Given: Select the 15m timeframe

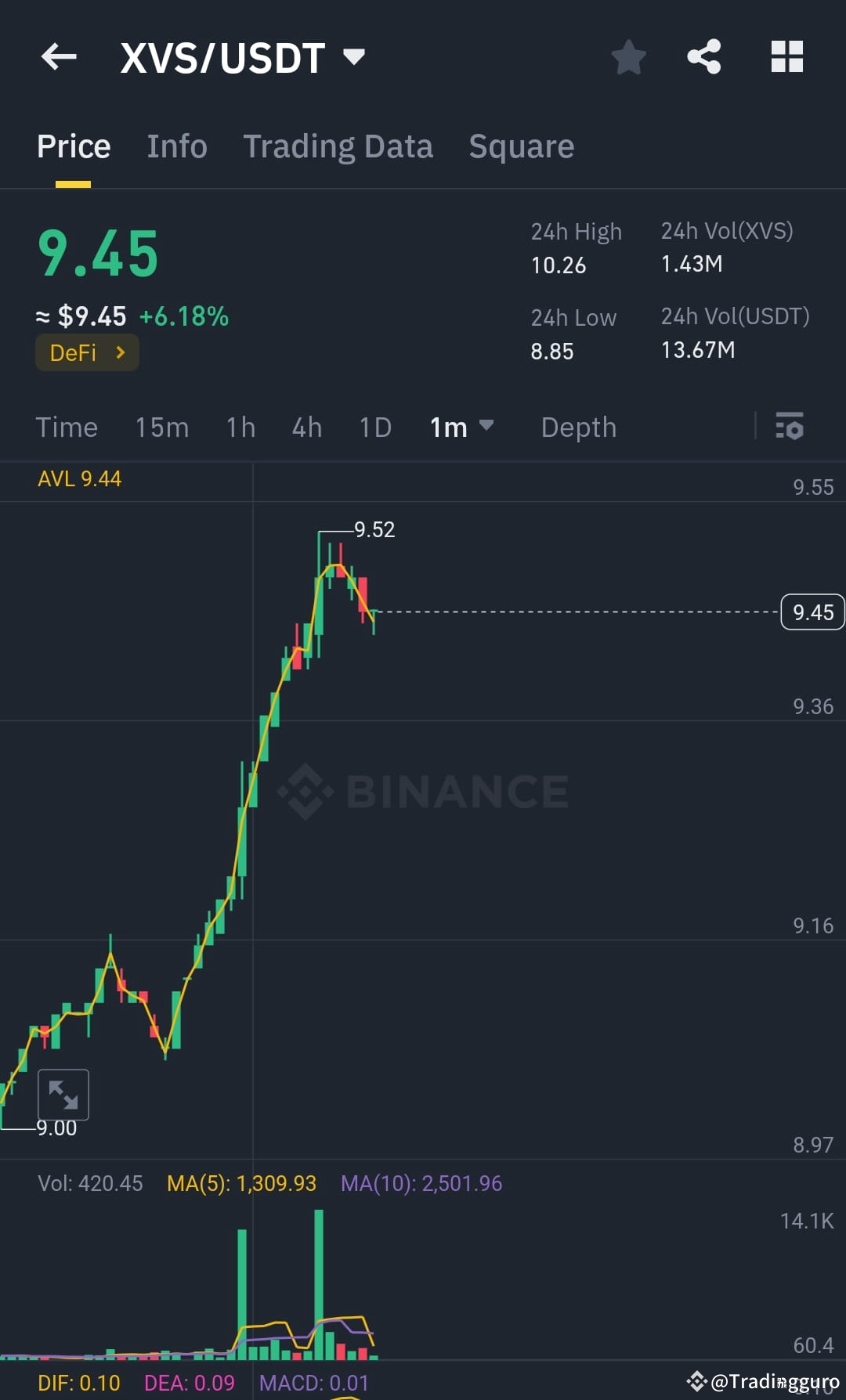Looking at the screenshot, I should (161, 428).
